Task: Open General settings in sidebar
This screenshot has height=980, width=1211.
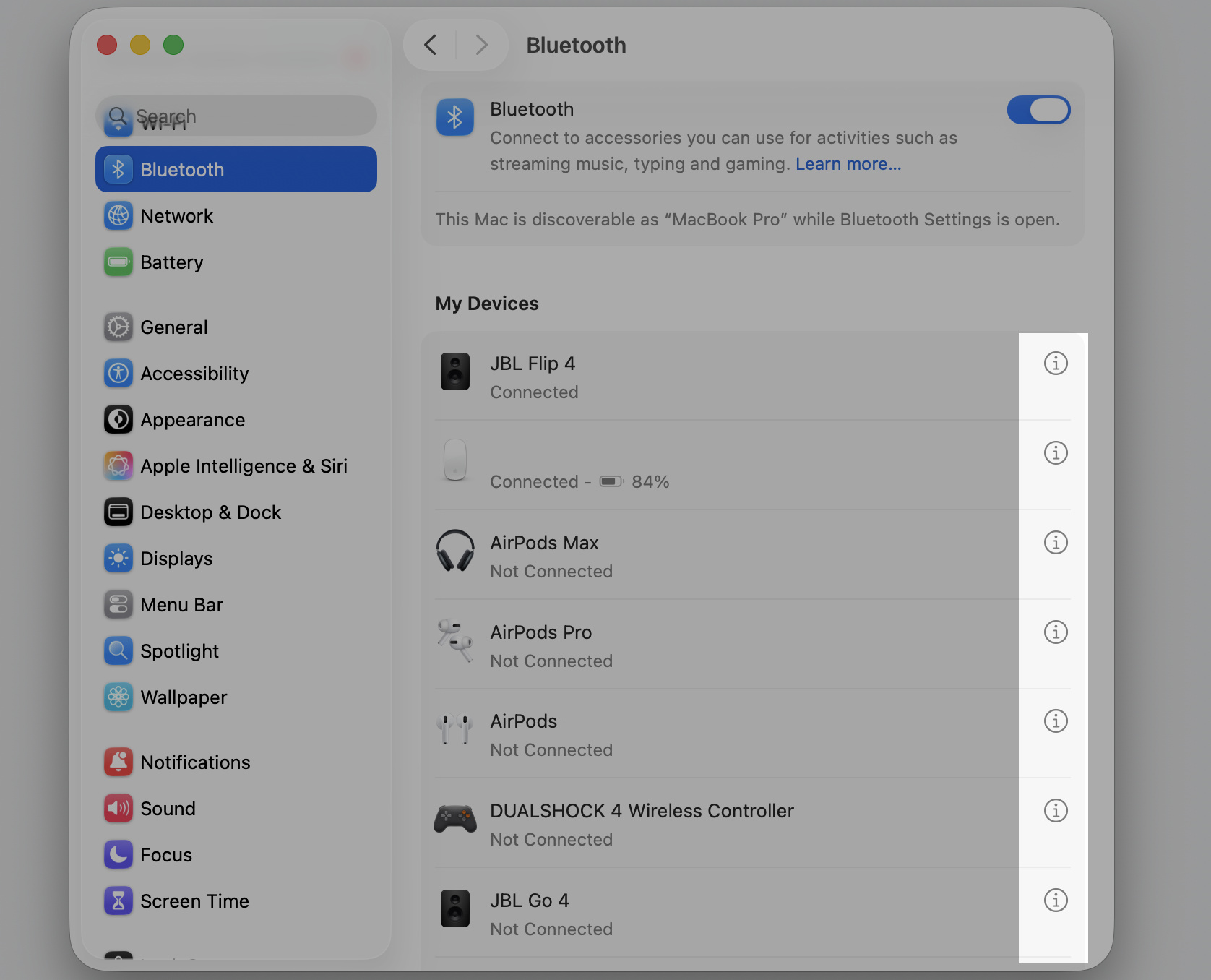Action: (236, 327)
